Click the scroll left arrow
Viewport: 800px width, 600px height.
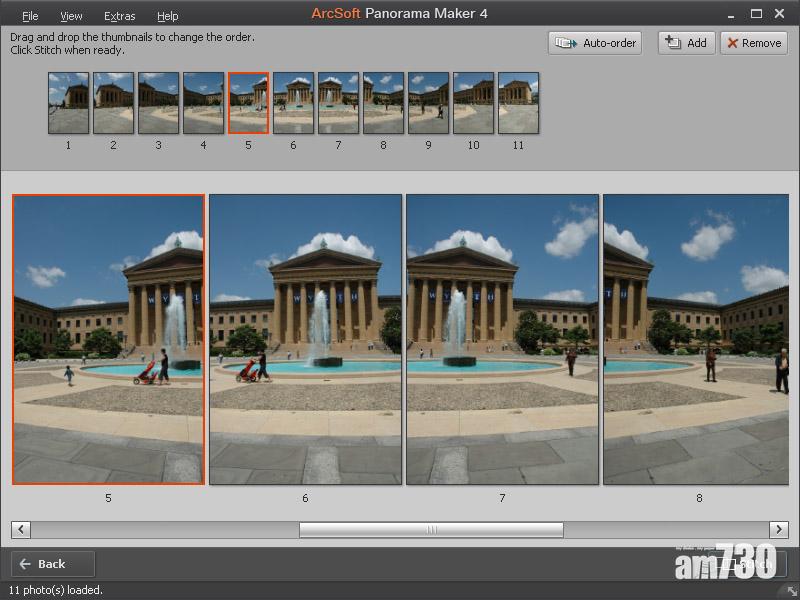(21, 529)
